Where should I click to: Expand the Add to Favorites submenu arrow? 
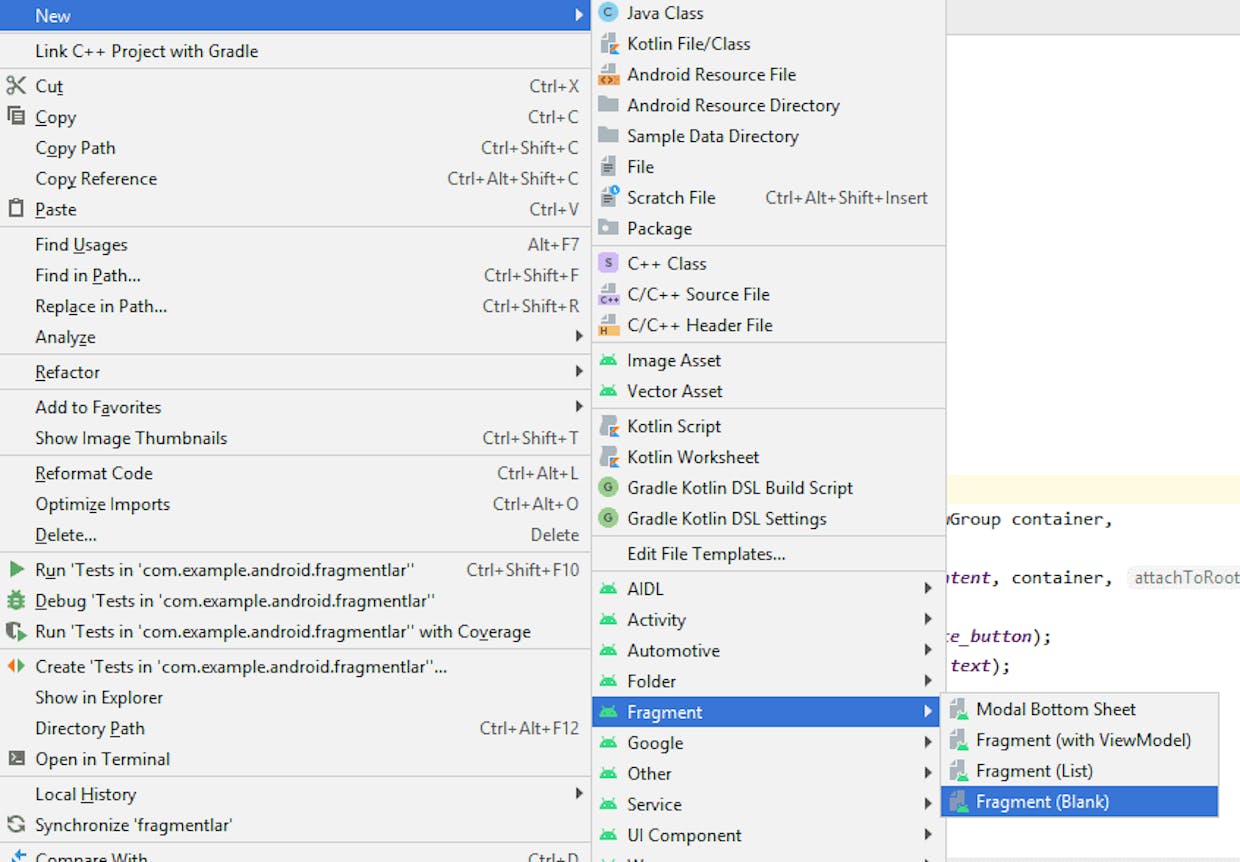tap(579, 407)
